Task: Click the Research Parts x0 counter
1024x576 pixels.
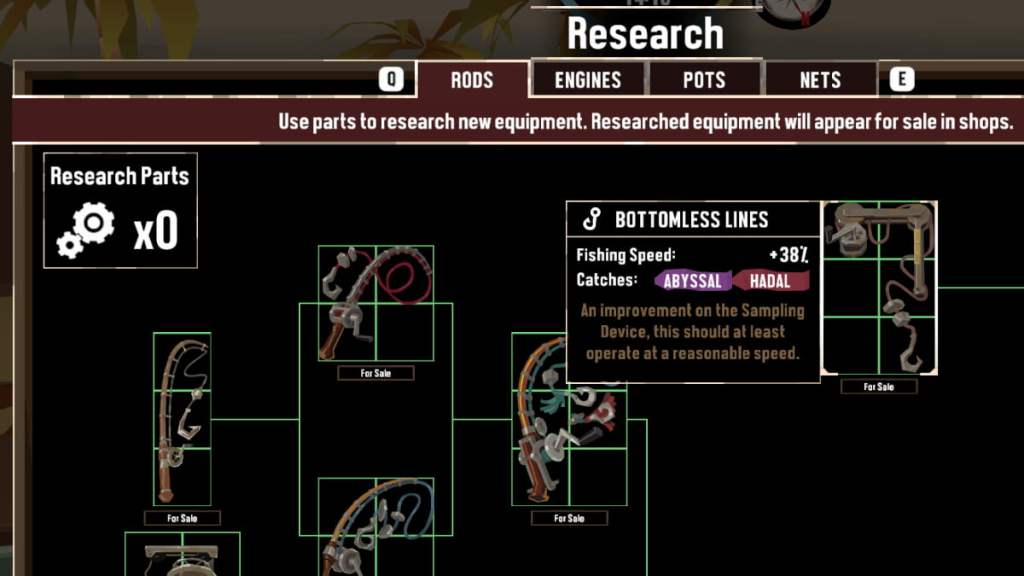Action: [155, 231]
